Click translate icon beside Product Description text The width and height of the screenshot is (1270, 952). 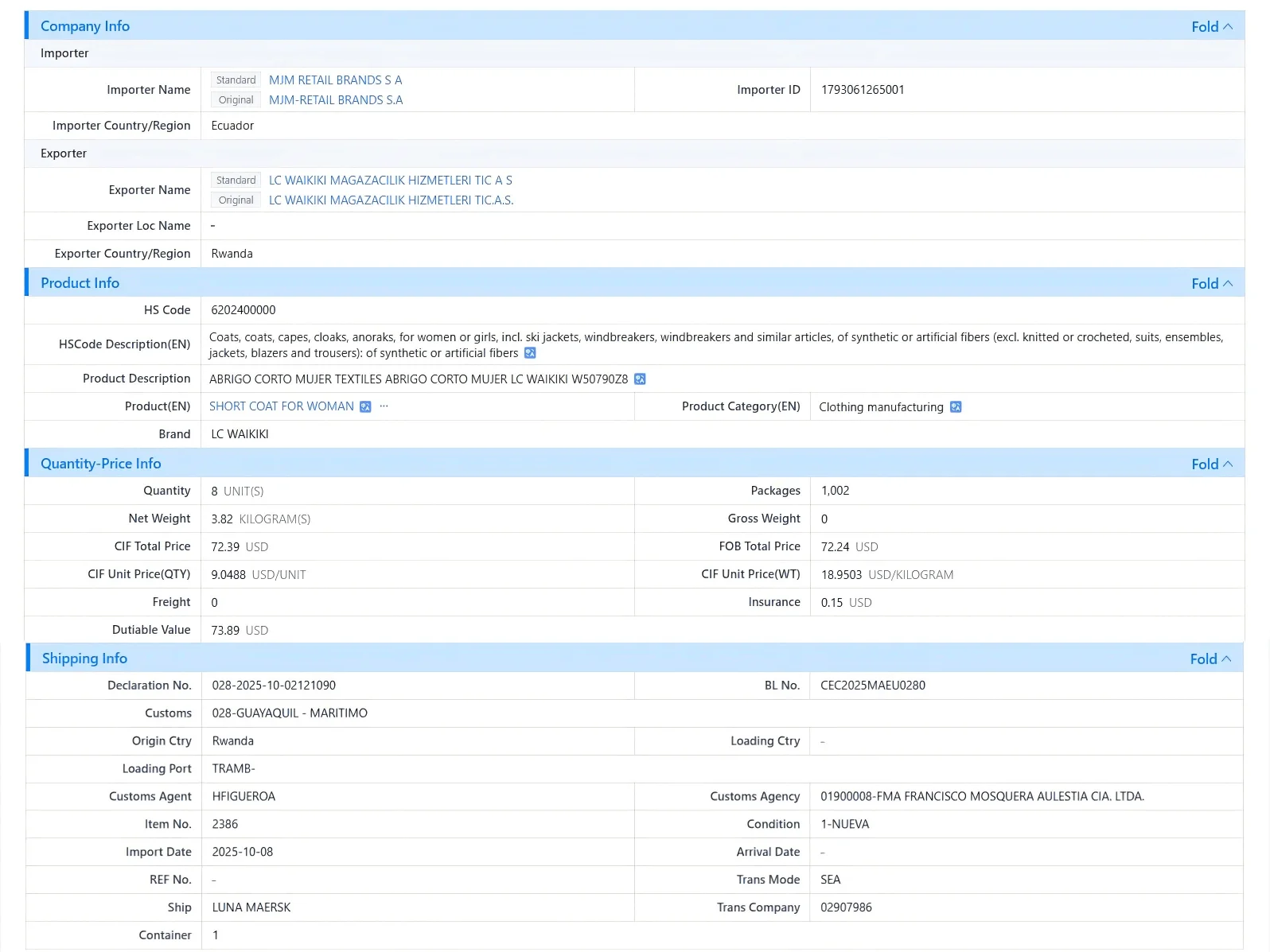coord(640,379)
